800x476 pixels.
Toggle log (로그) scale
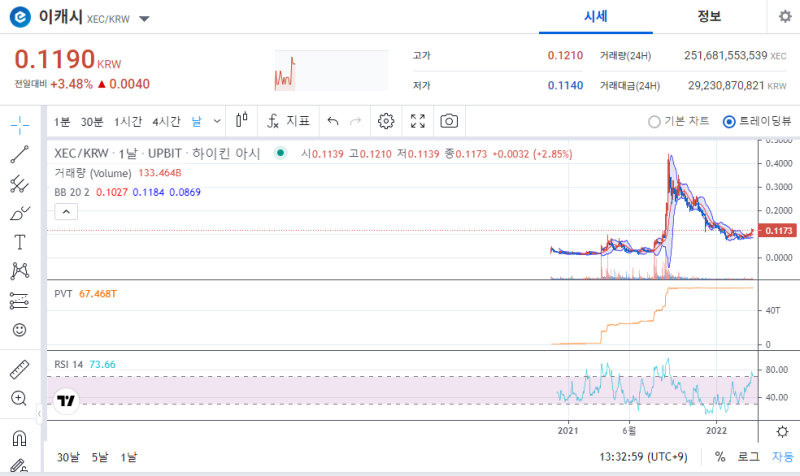click(748, 456)
